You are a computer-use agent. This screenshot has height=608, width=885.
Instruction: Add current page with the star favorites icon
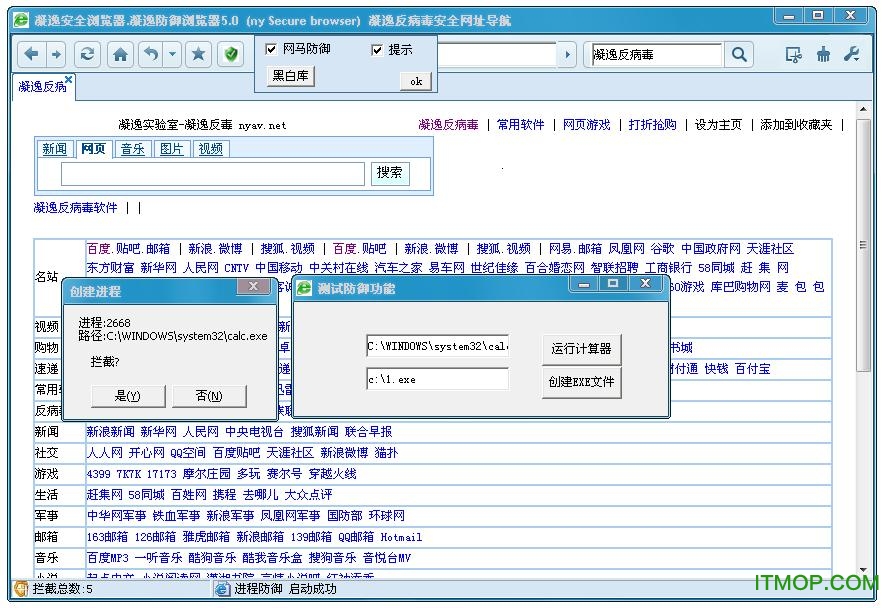click(199, 55)
